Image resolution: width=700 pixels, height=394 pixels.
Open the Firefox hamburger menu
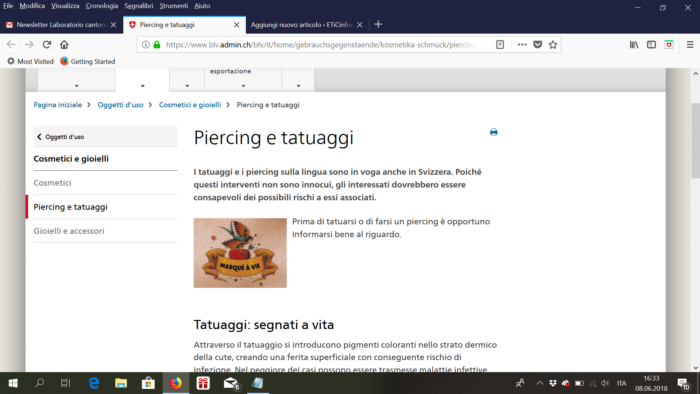pos(690,45)
